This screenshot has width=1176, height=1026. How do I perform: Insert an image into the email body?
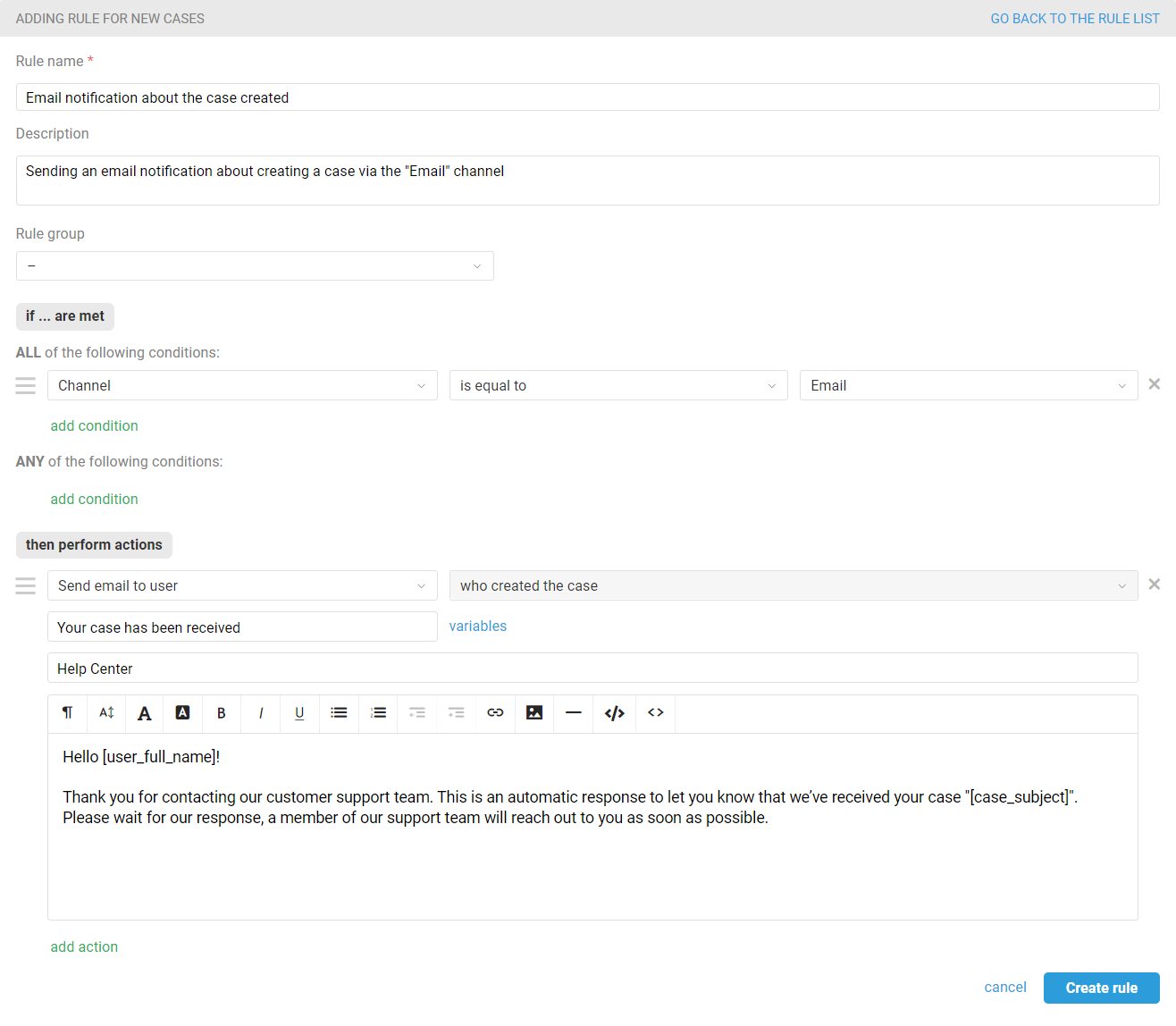534,713
